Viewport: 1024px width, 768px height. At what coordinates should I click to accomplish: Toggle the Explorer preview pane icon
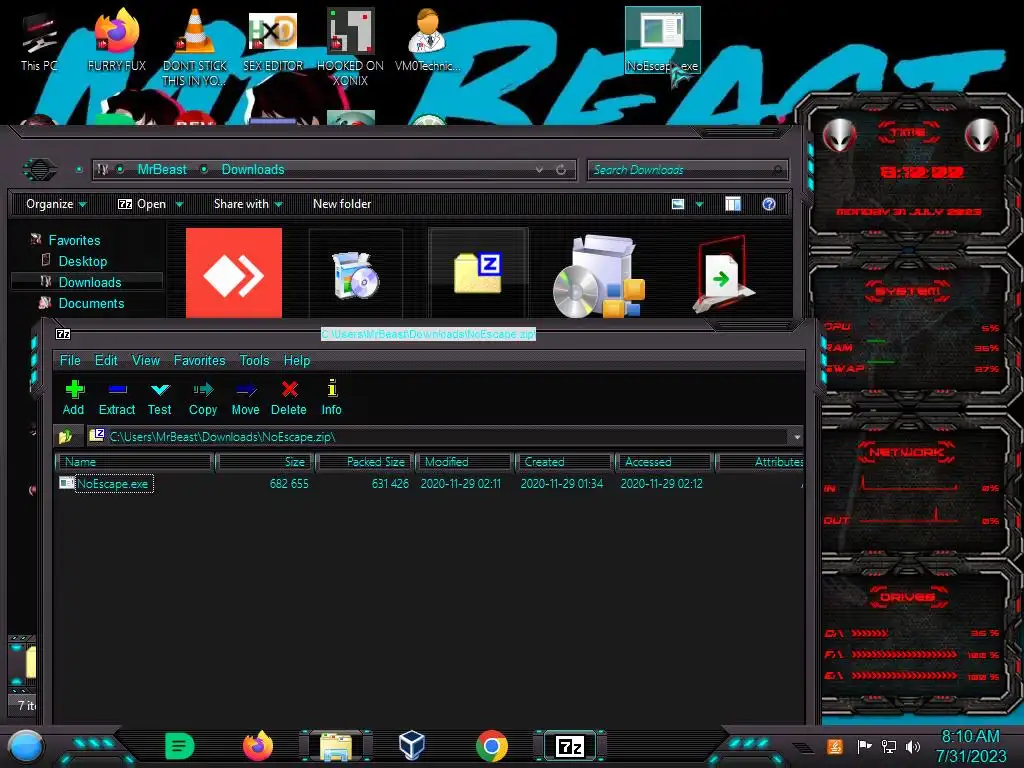733,204
